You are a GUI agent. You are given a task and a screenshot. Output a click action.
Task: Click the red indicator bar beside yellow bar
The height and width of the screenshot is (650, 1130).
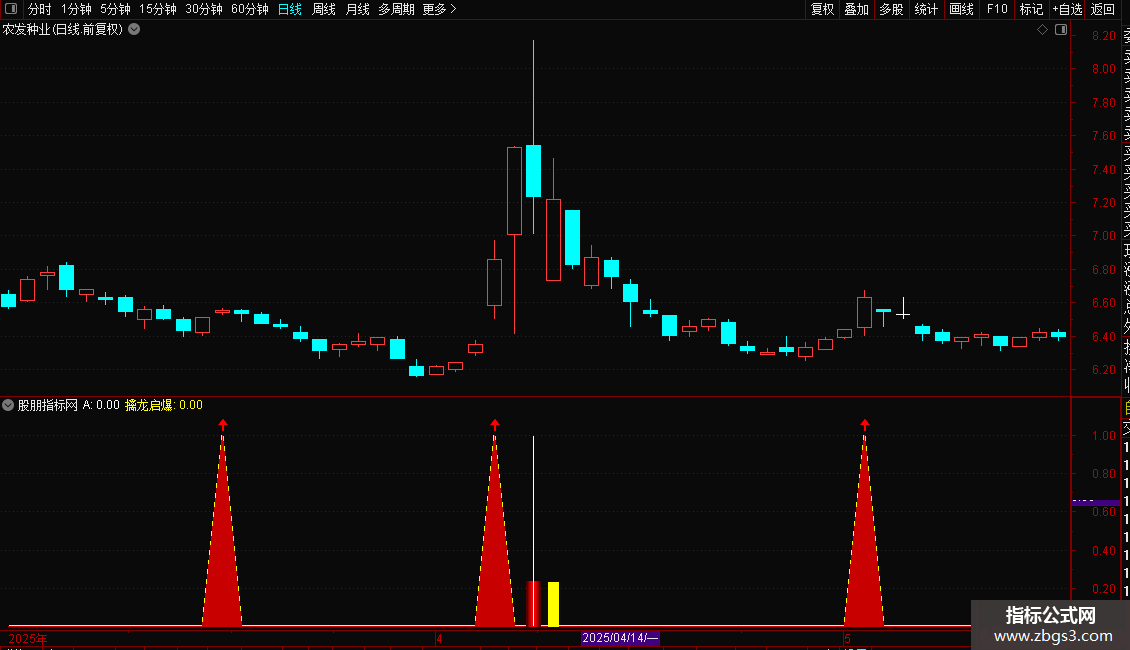pyautogui.click(x=533, y=604)
